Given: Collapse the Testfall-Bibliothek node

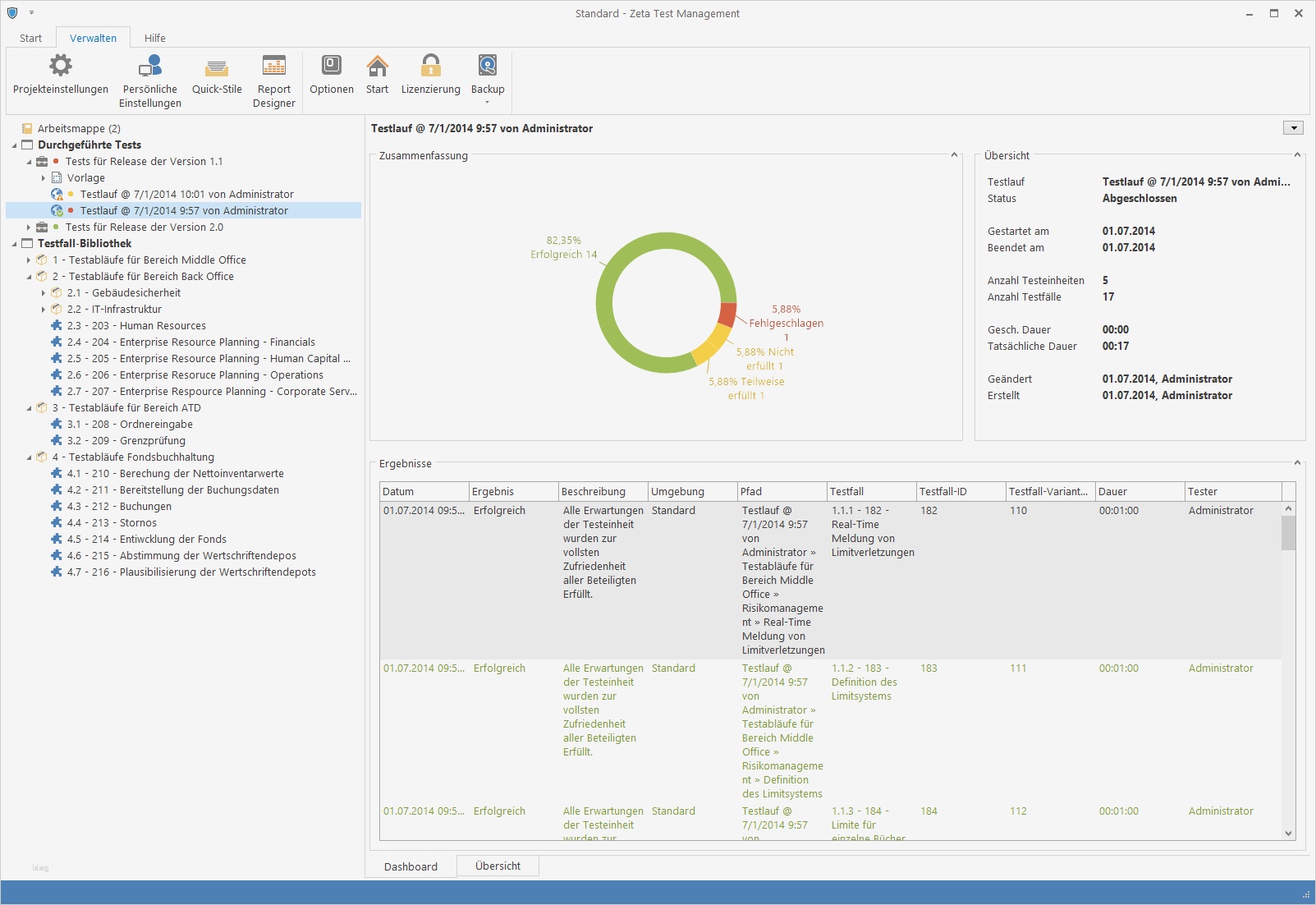Looking at the screenshot, I should 14,244.
